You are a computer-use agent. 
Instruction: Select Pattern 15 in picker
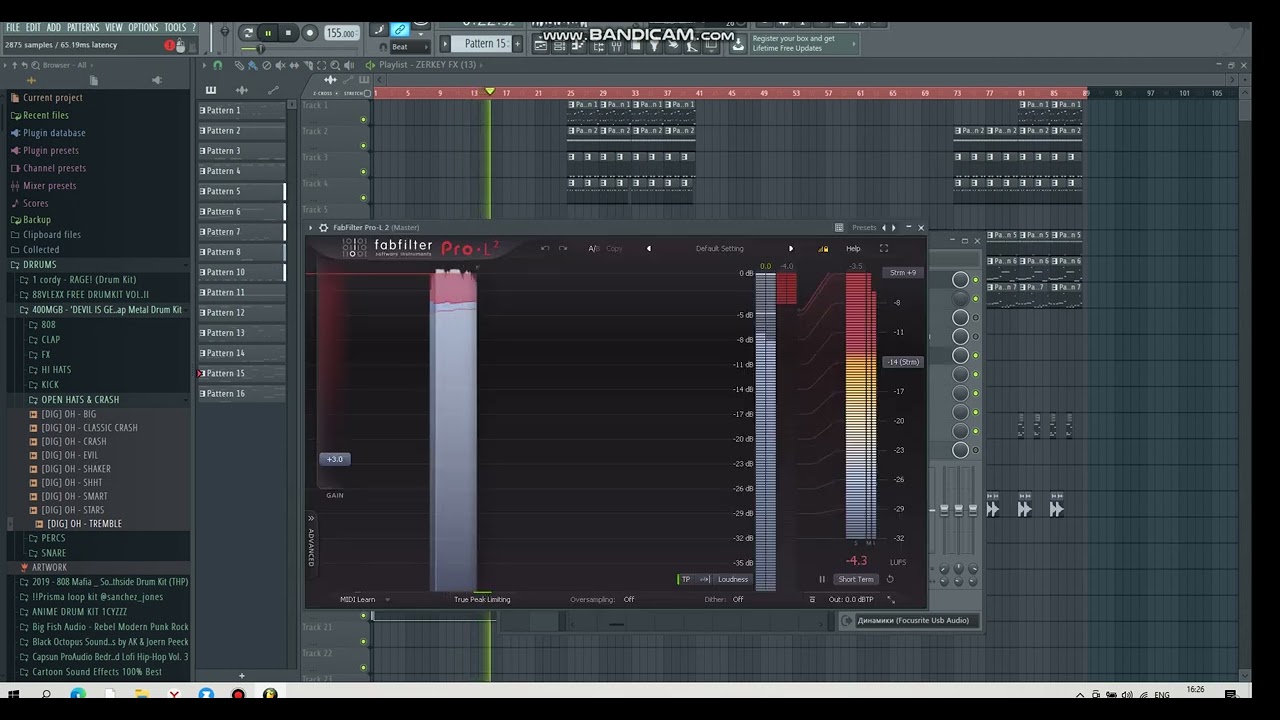pos(241,373)
